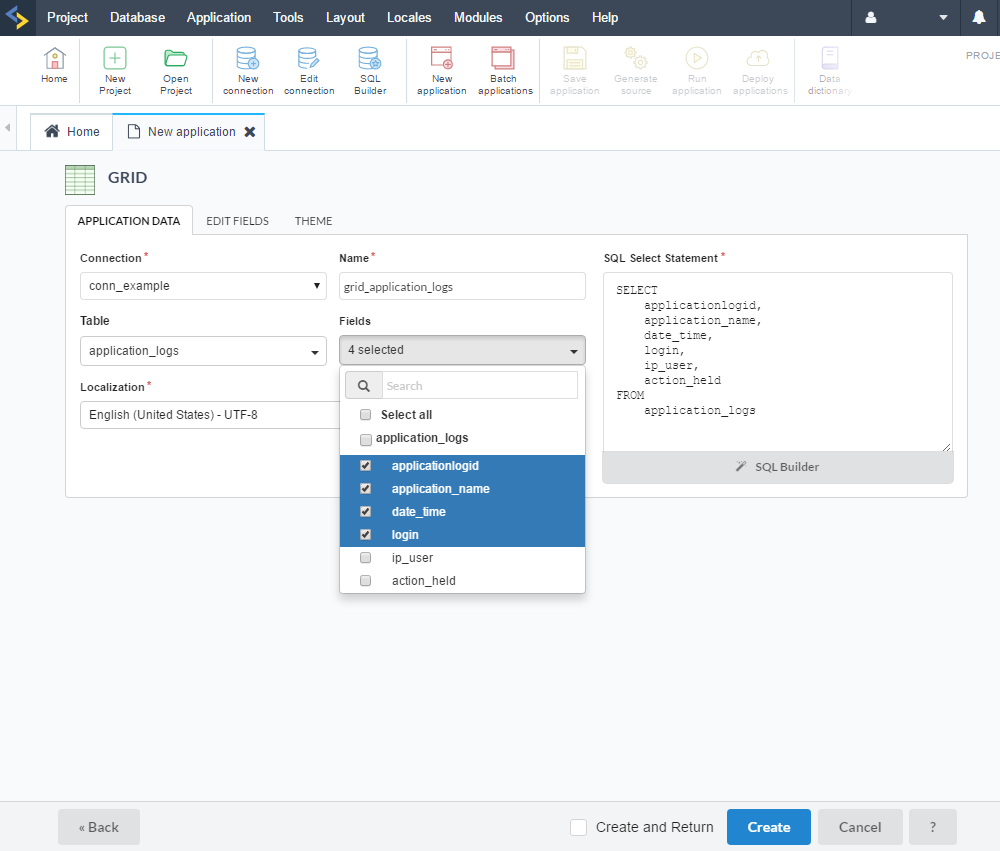Collapse the Fields '4 selected' dropdown
1000x851 pixels.
pos(462,350)
